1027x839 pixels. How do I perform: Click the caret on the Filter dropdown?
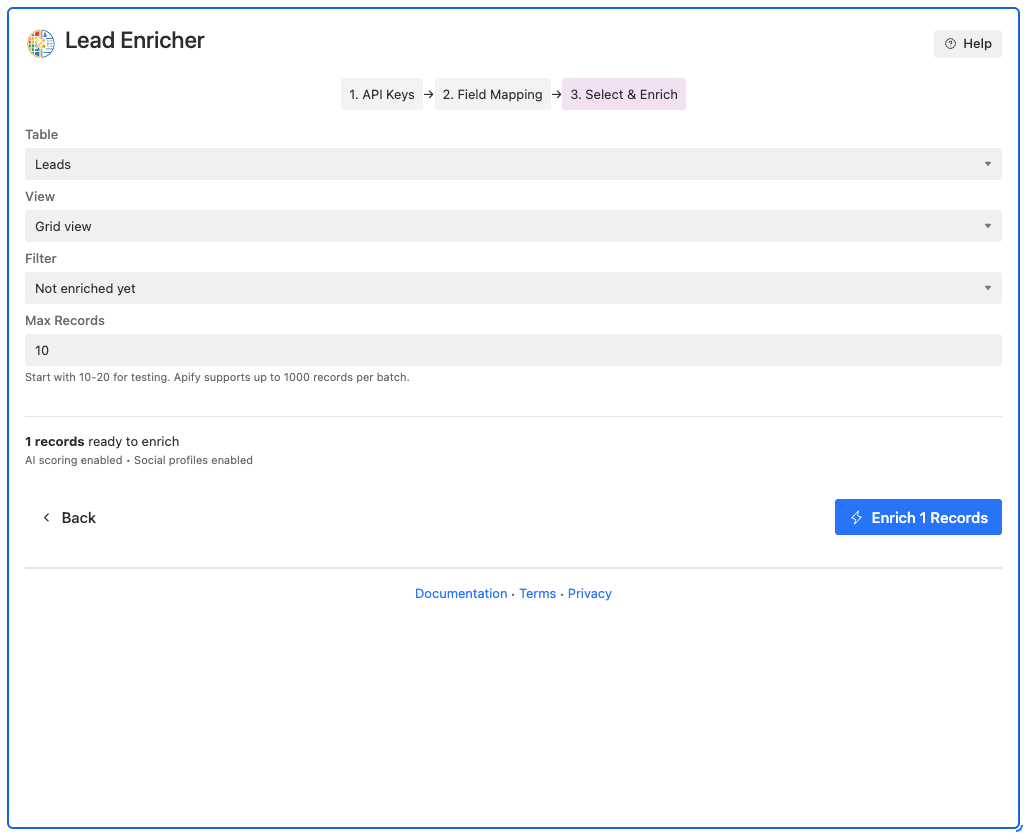[987, 288]
